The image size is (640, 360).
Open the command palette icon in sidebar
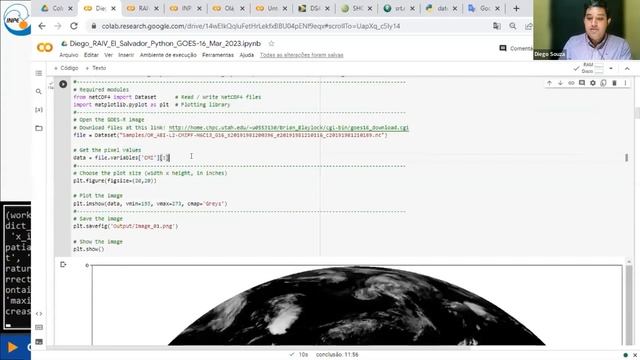pyautogui.click(x=39, y=327)
